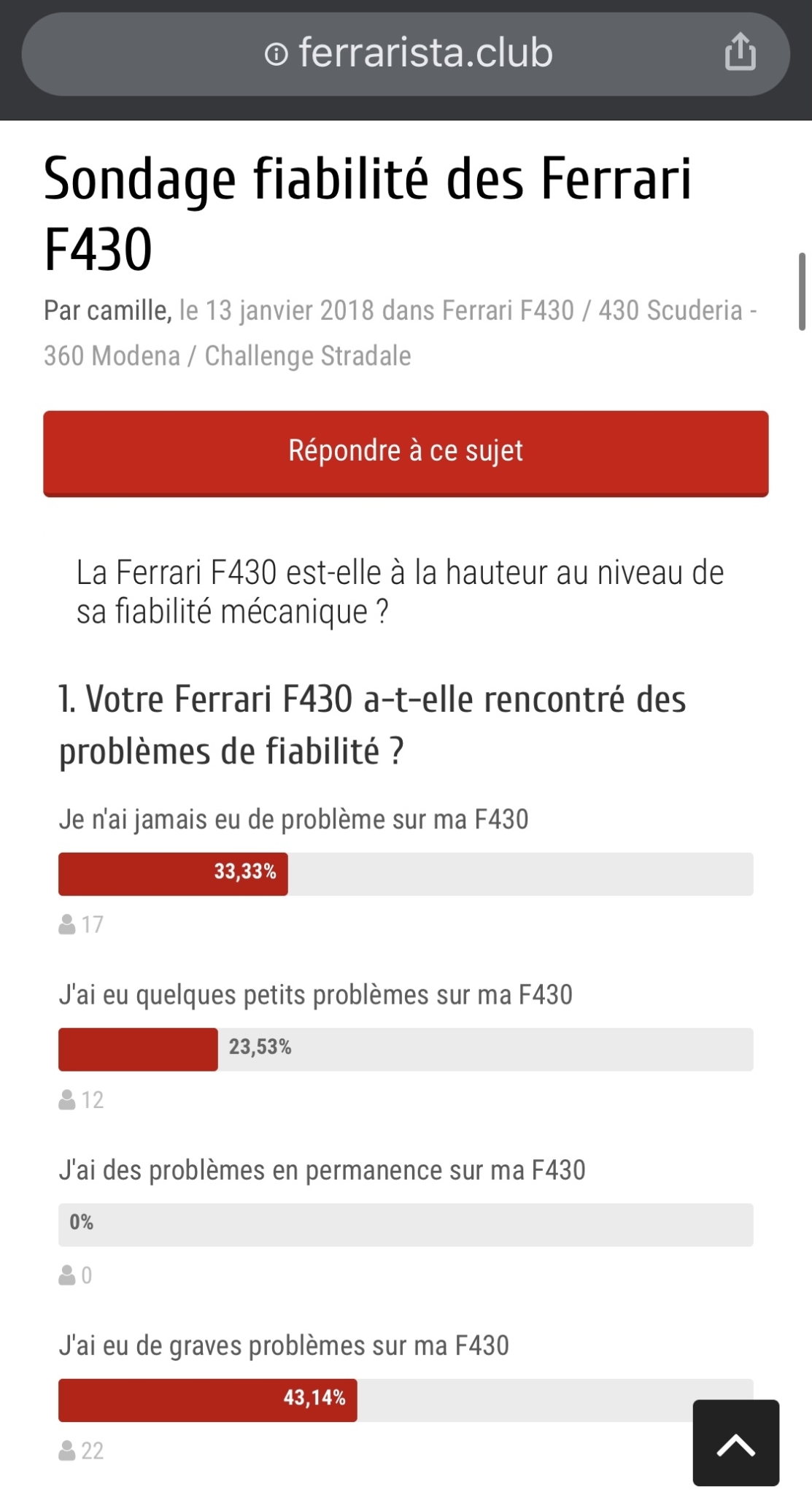Tap voter icon next to 0 votes

click(x=67, y=1275)
